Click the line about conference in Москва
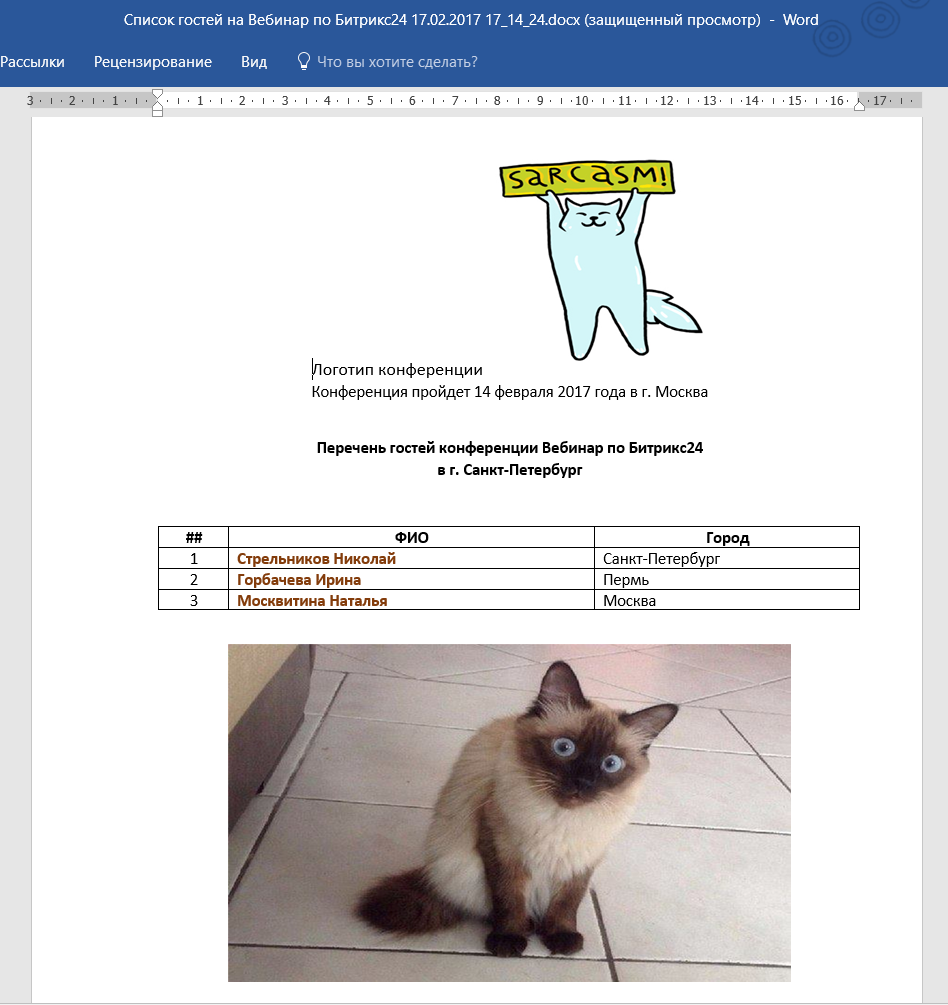 [510, 392]
